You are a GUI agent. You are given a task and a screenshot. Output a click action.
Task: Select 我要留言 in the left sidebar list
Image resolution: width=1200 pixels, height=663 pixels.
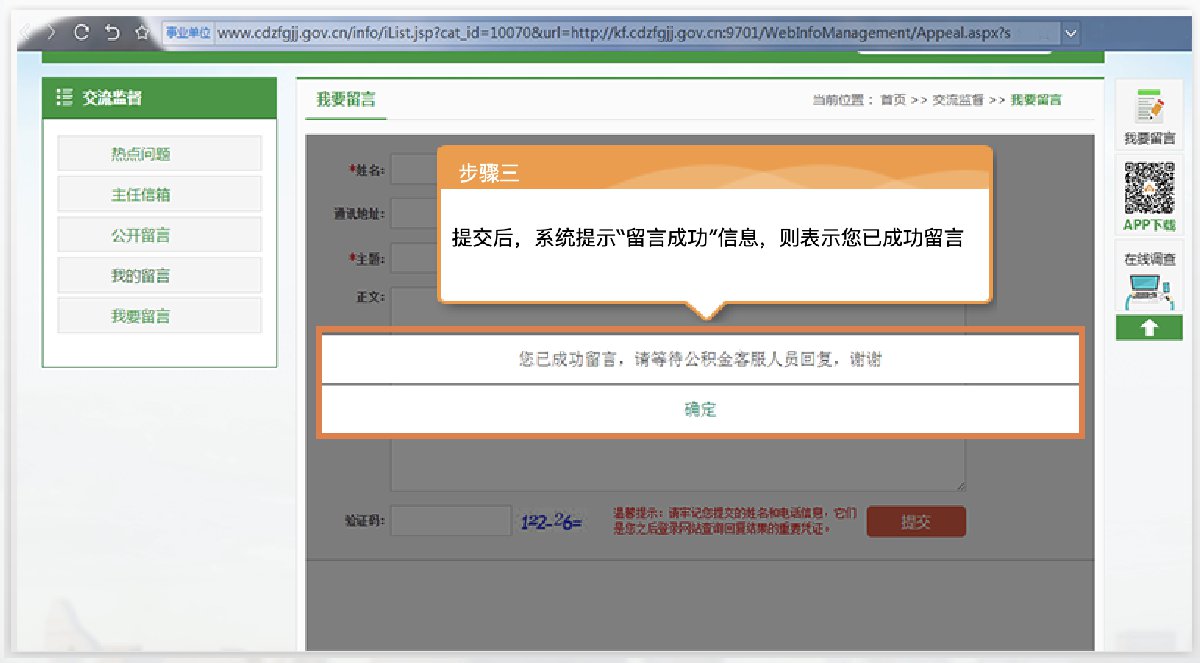[159, 316]
